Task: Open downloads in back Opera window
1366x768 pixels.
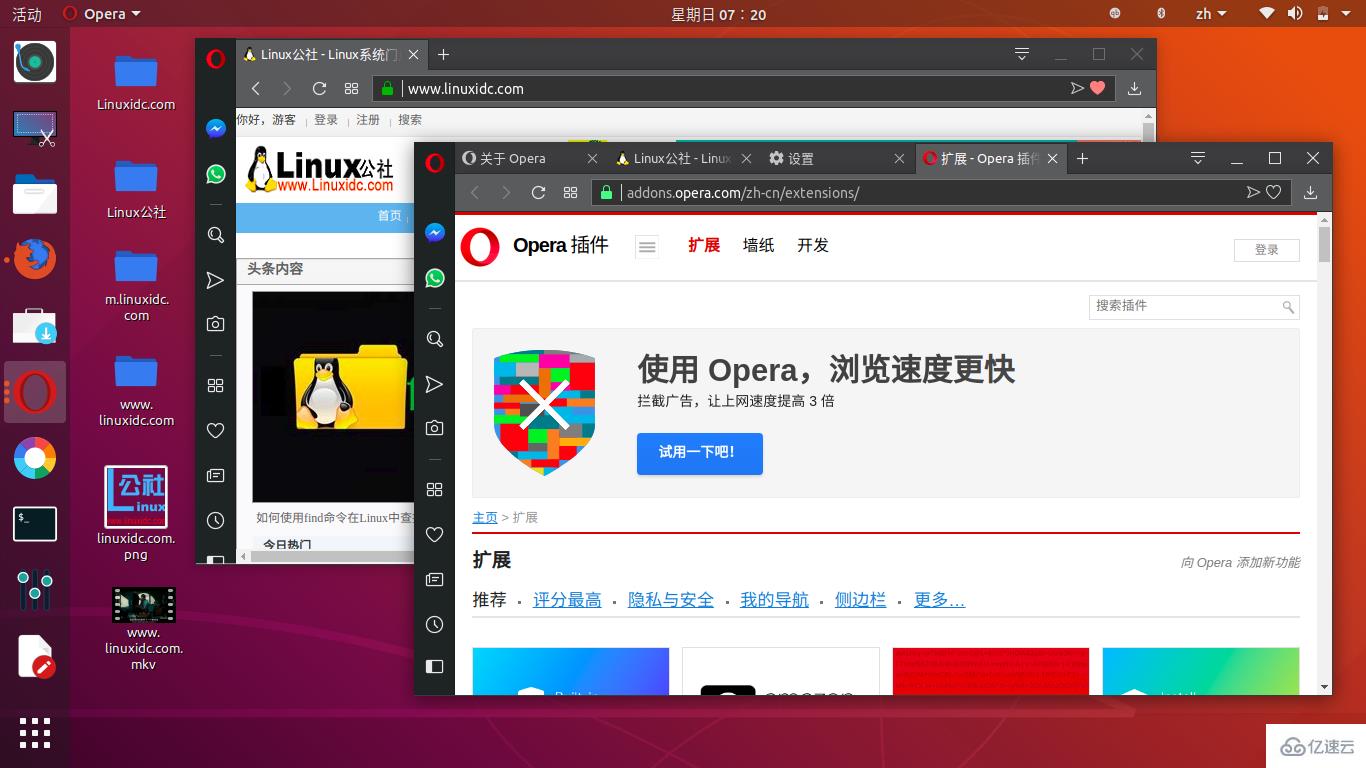Action: 1134,88
